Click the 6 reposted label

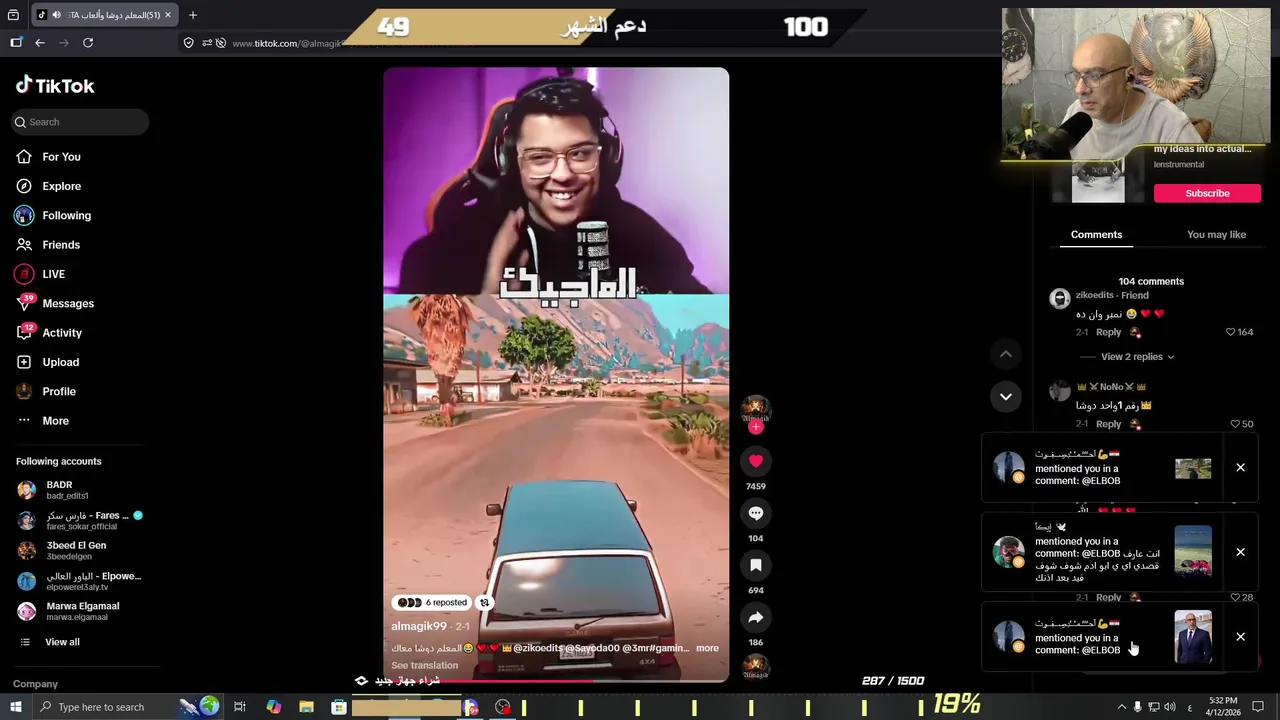coord(431,603)
